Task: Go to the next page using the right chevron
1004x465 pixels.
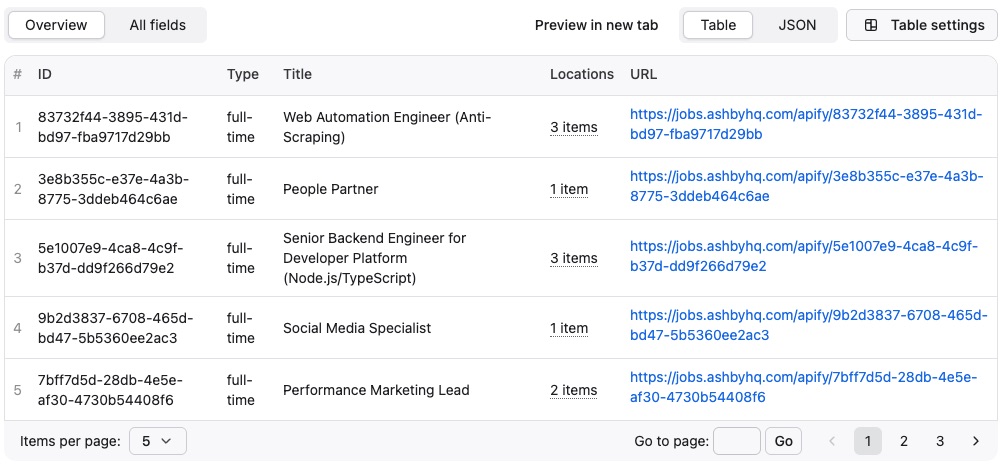Action: click(x=975, y=441)
